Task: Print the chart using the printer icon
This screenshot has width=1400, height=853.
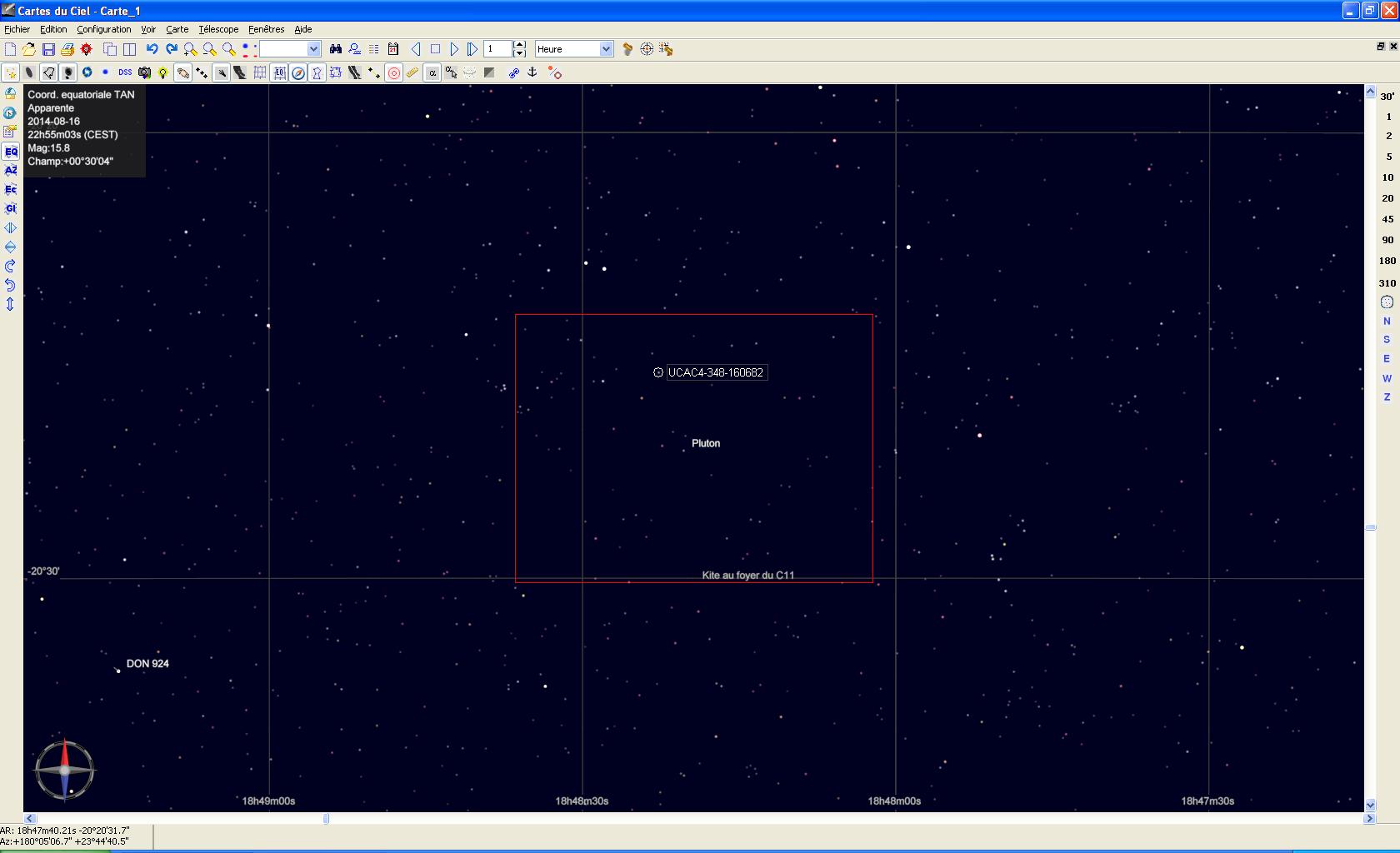Action: (67, 49)
